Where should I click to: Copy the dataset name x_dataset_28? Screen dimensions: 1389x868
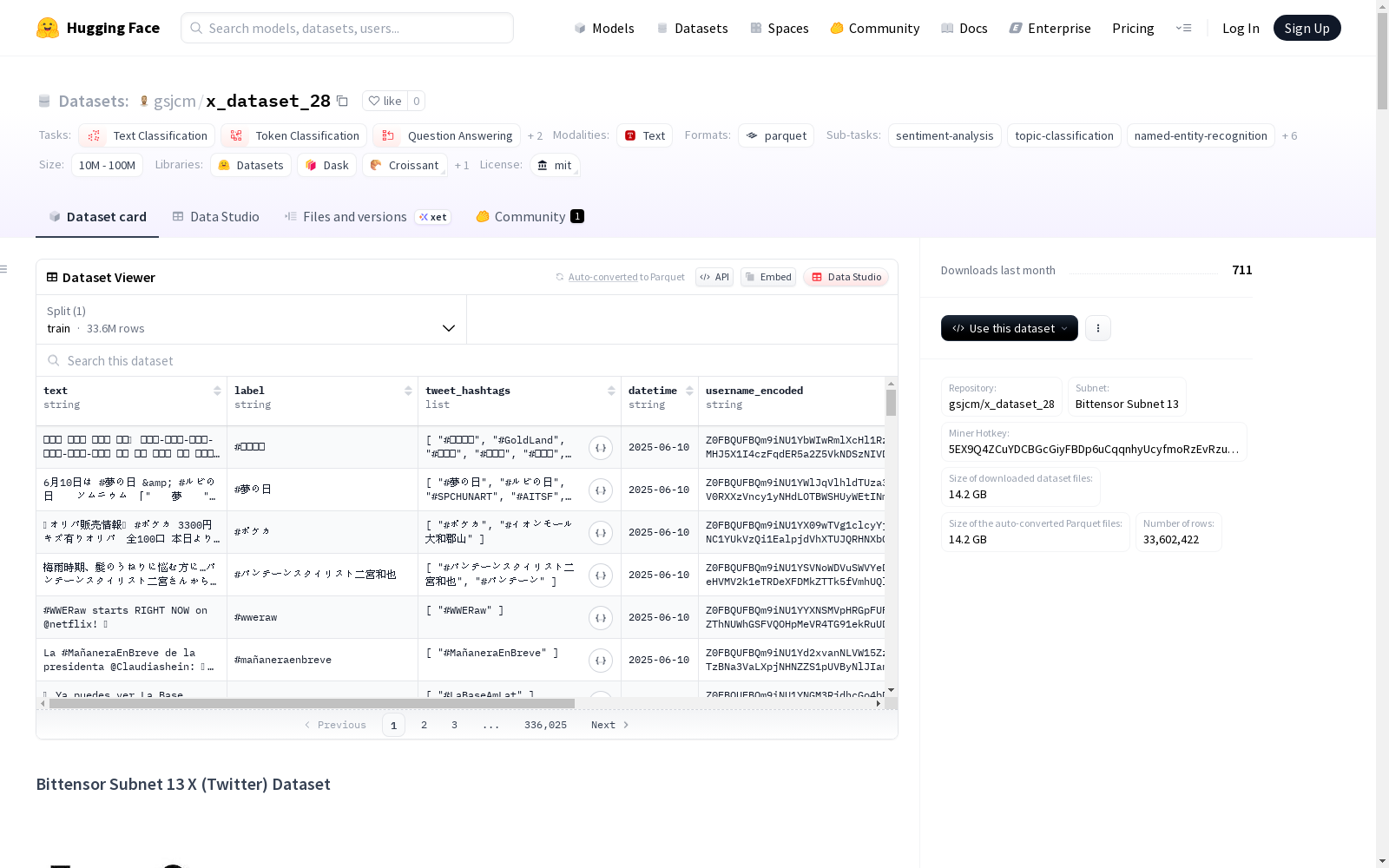tap(343, 101)
